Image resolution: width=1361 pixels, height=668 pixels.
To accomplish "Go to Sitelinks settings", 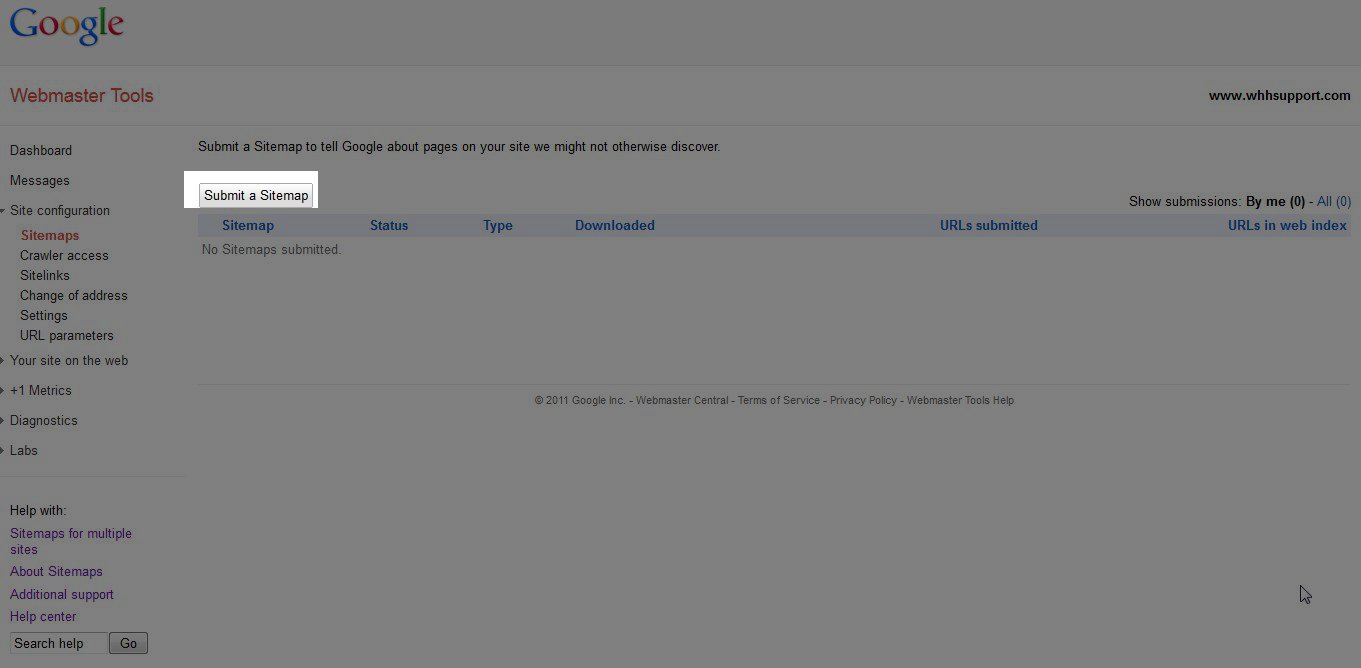I will [45, 276].
